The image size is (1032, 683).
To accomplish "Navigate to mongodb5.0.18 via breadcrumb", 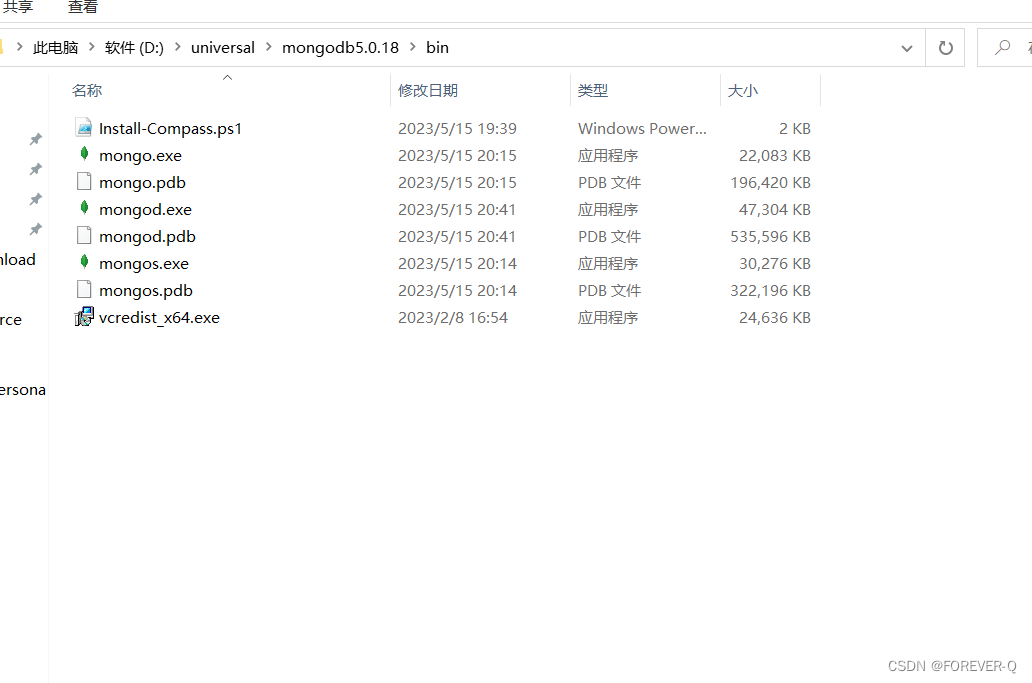I will click(340, 47).
